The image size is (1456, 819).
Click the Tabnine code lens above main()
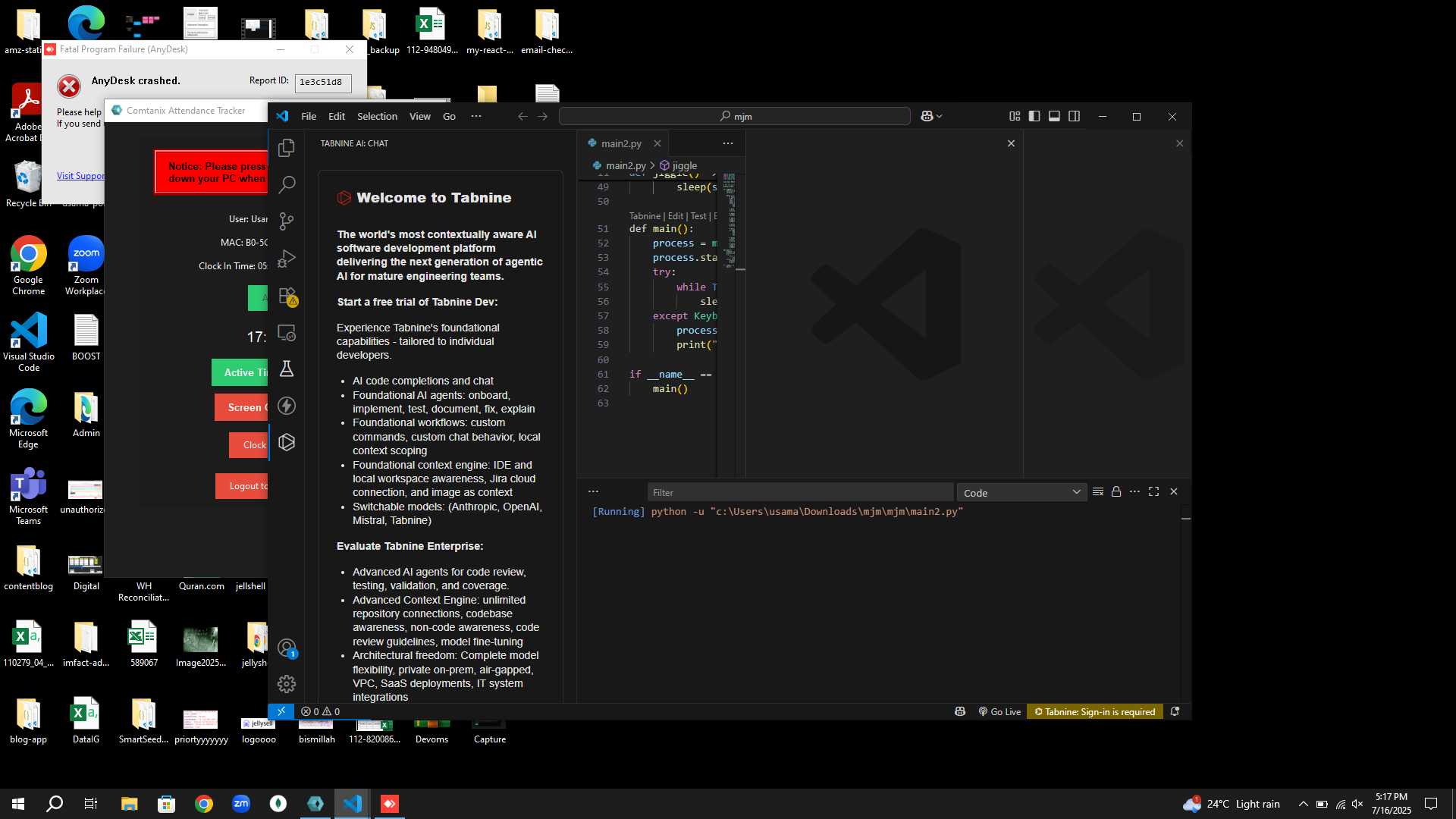[x=645, y=216]
